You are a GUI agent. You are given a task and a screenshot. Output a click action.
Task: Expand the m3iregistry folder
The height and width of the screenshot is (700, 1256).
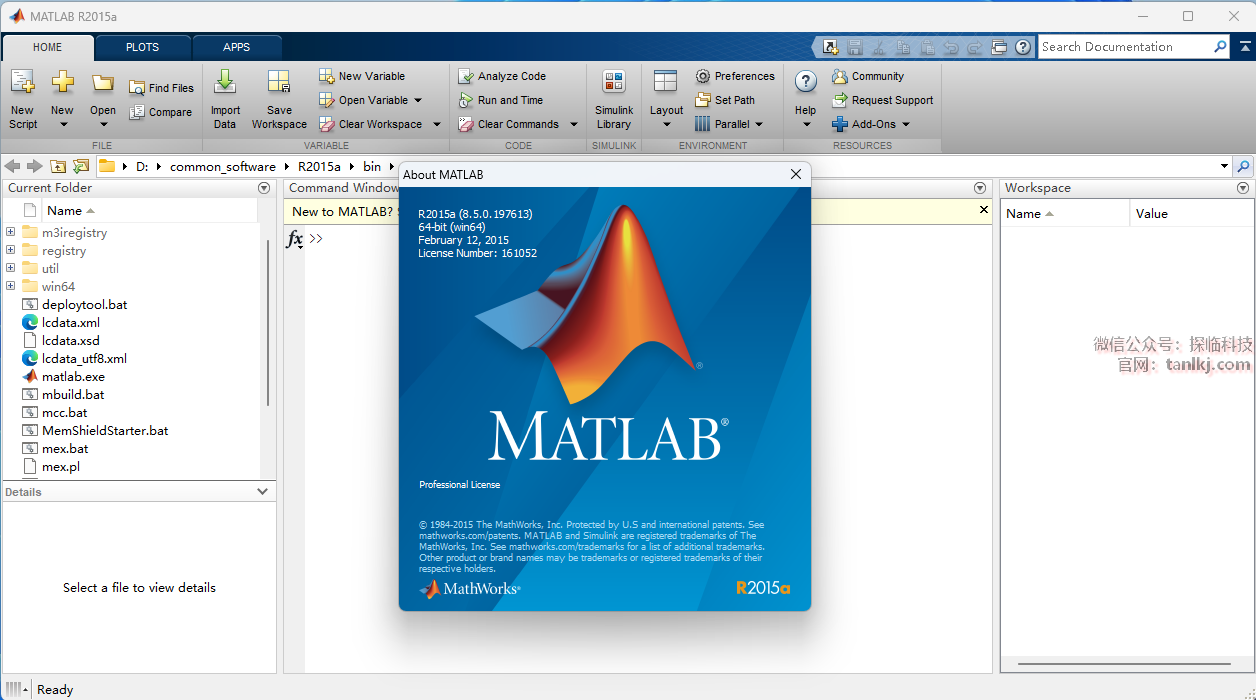point(11,232)
